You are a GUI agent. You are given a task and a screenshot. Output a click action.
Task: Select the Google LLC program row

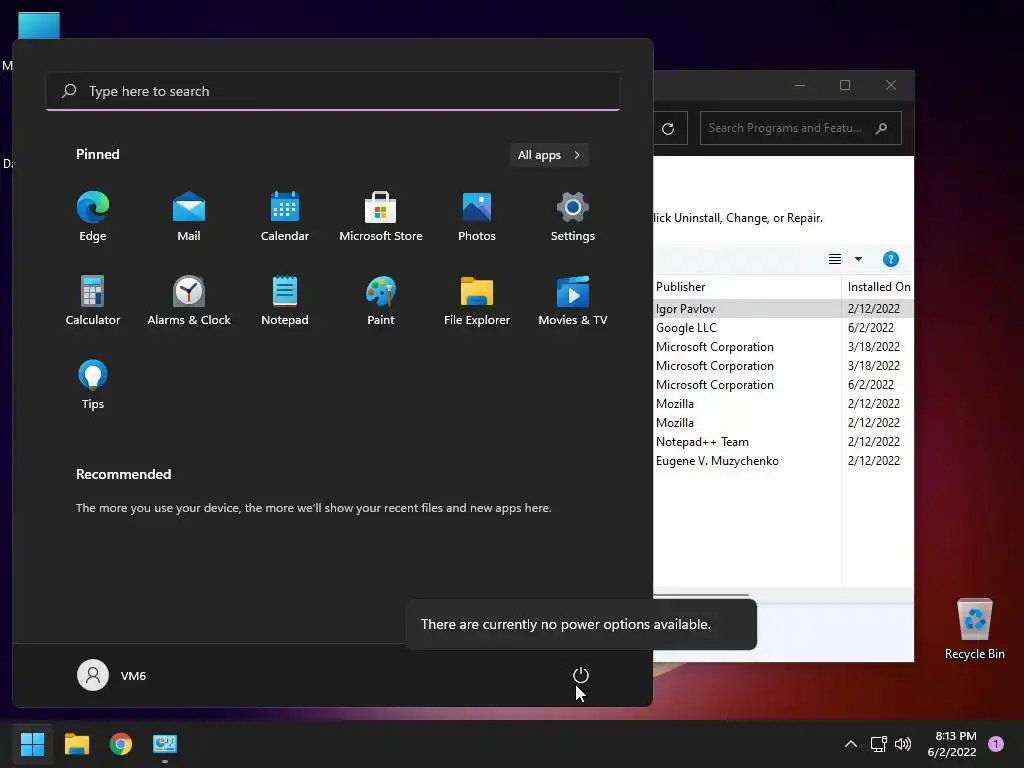click(x=784, y=327)
